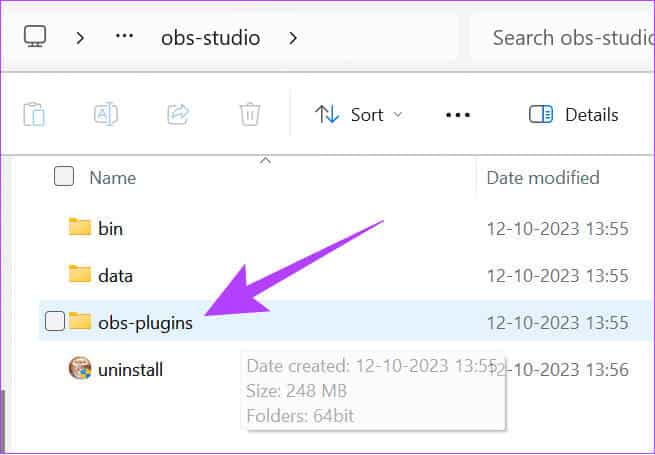Expand the chevron after obs-studio breadcrumb
The image size is (655, 455).
(x=293, y=38)
